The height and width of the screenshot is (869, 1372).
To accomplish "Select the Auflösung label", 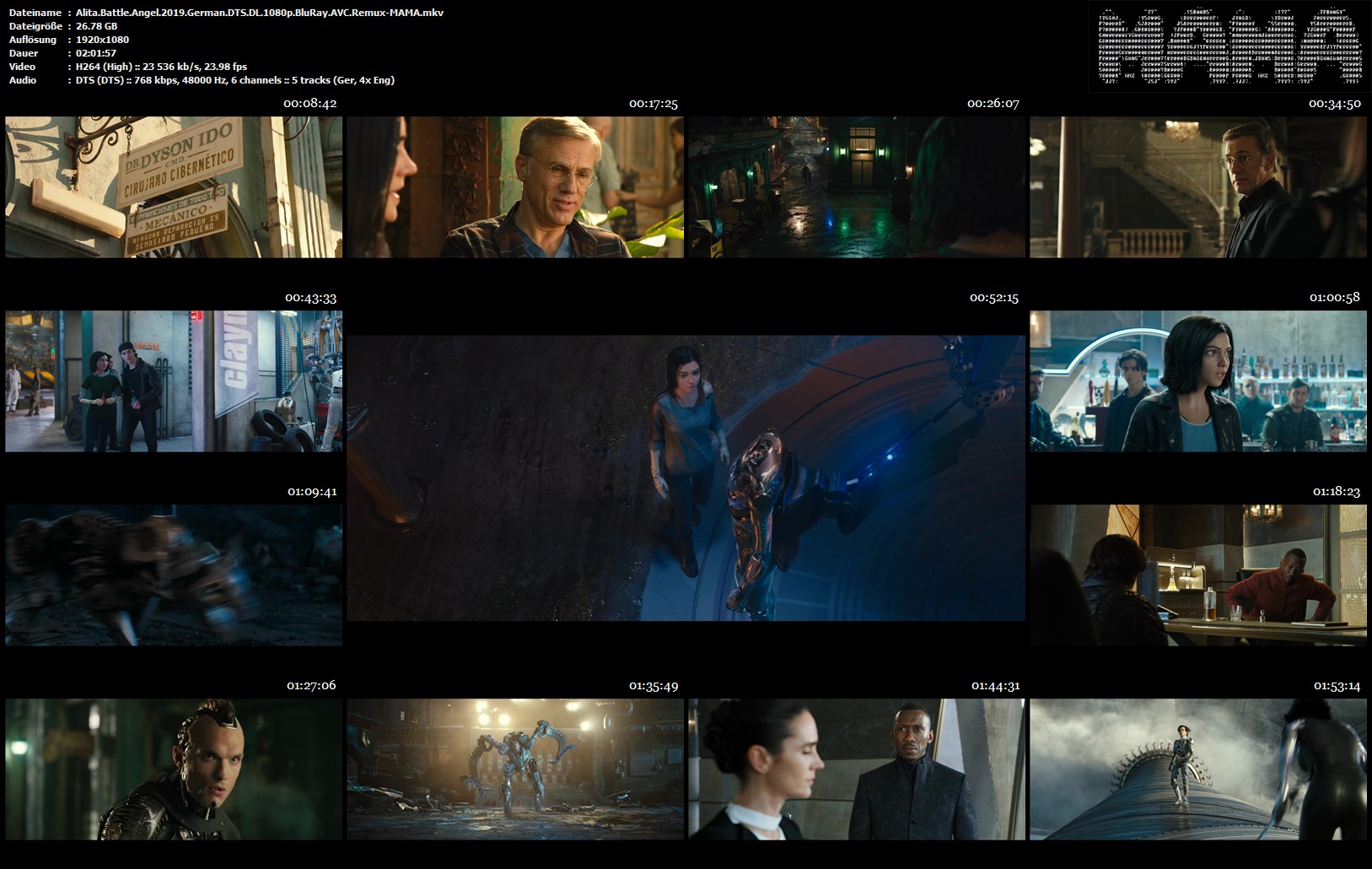I will 33,40.
